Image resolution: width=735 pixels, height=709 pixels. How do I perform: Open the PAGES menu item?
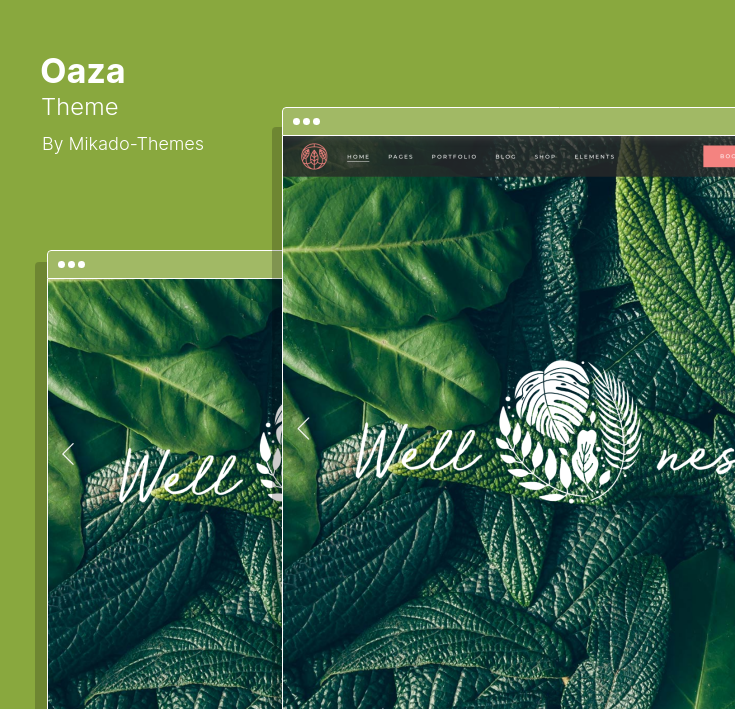click(401, 157)
